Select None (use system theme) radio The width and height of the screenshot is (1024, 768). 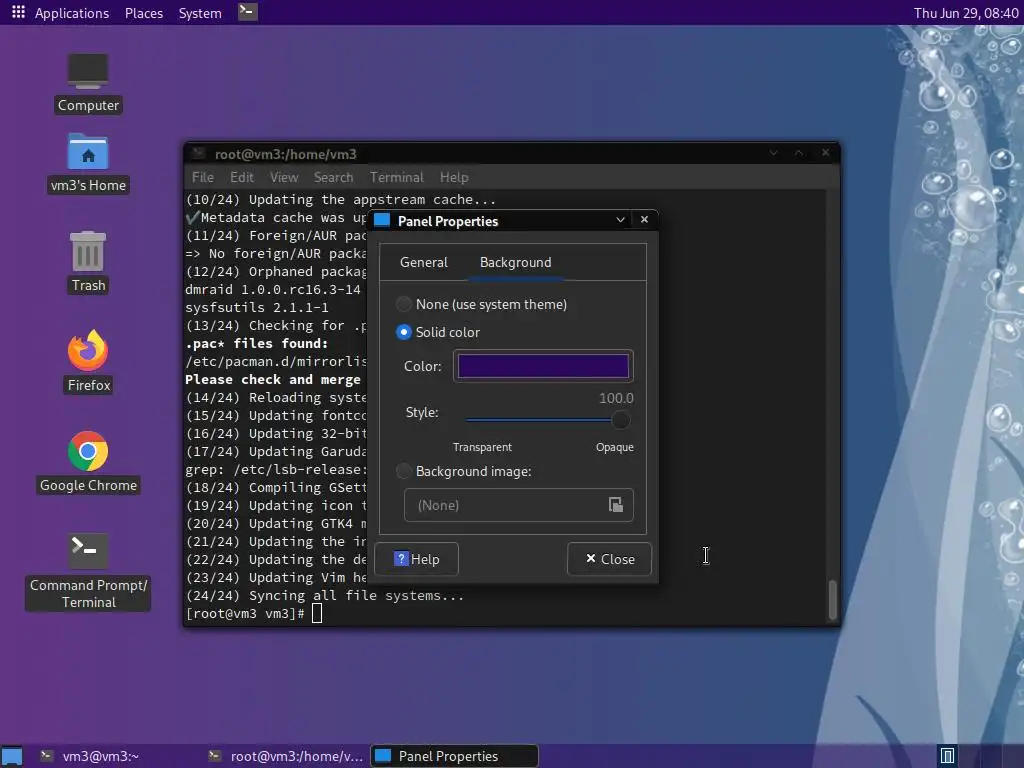click(404, 304)
